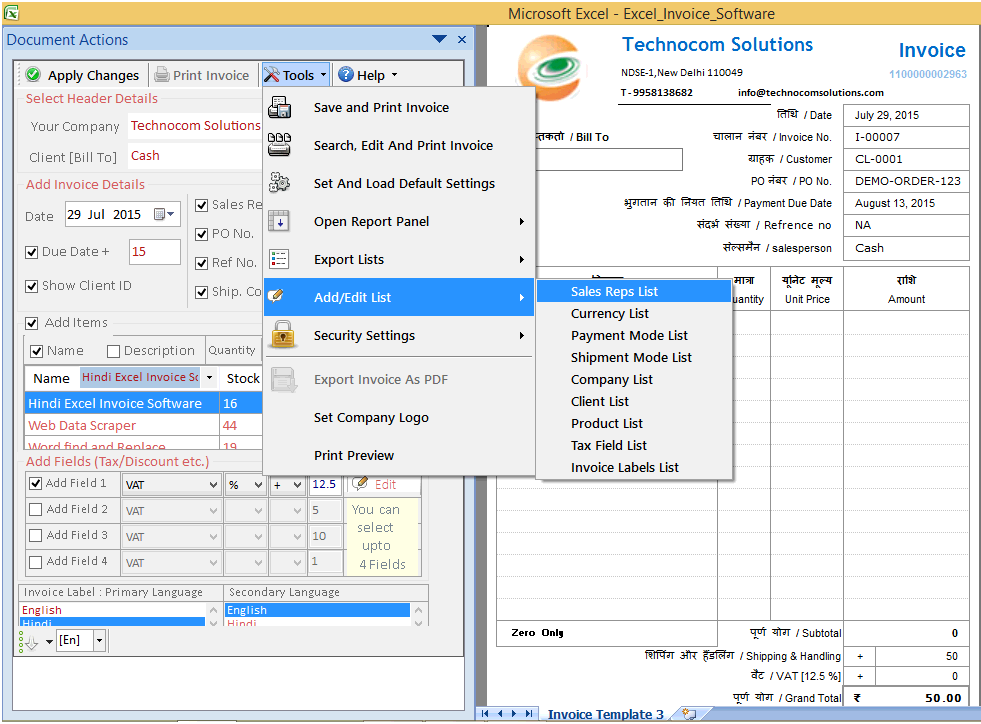Open the Add Field 2 VAT dropdown
Viewport: 981px width, 724px height.
213,511
